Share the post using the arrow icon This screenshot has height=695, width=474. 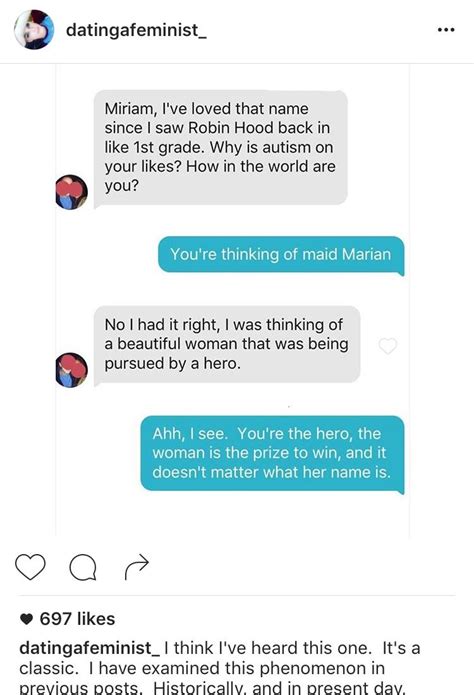(137, 566)
